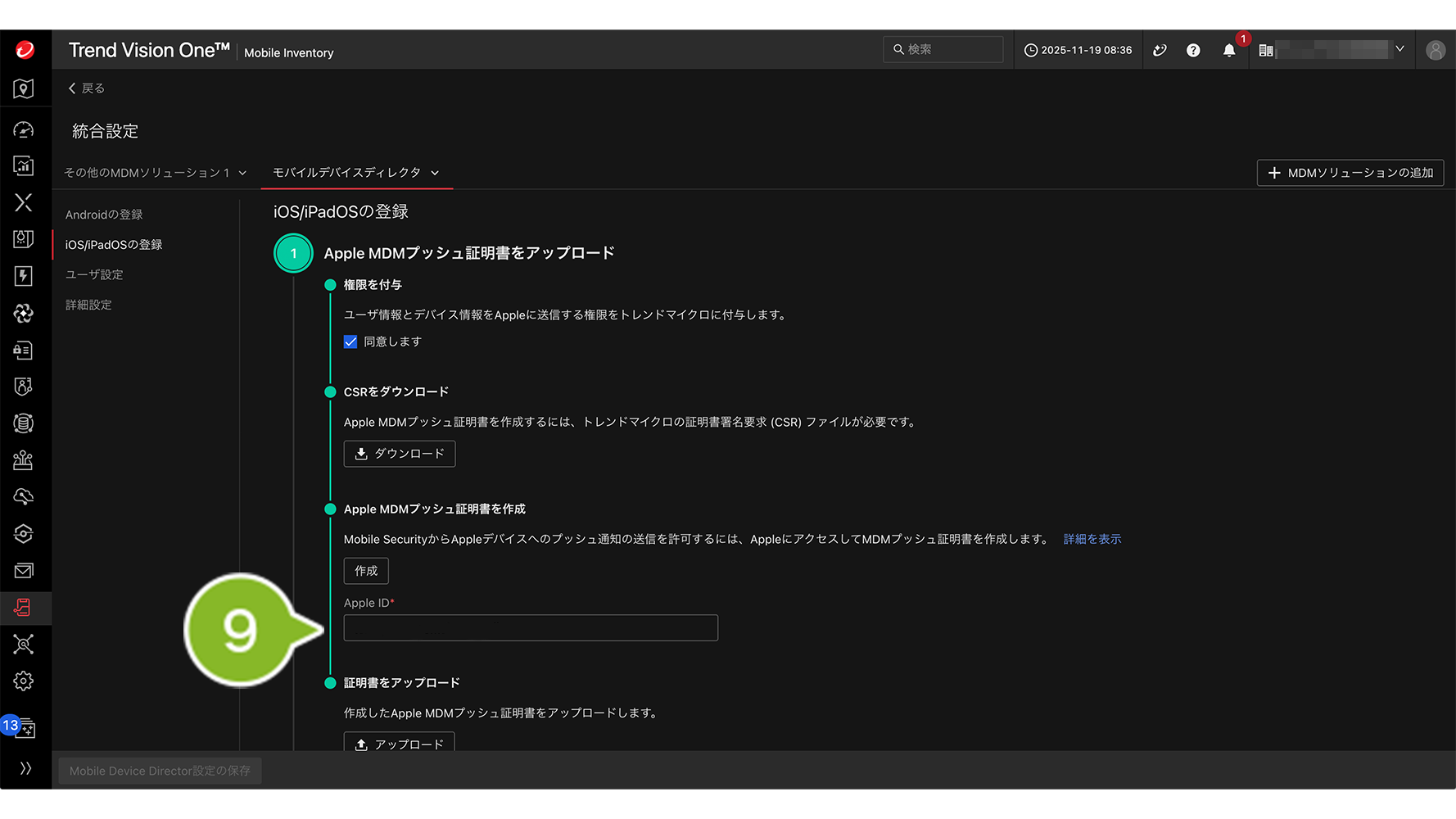
Task: Open the lightning bolt sidebar icon
Action: [24, 276]
